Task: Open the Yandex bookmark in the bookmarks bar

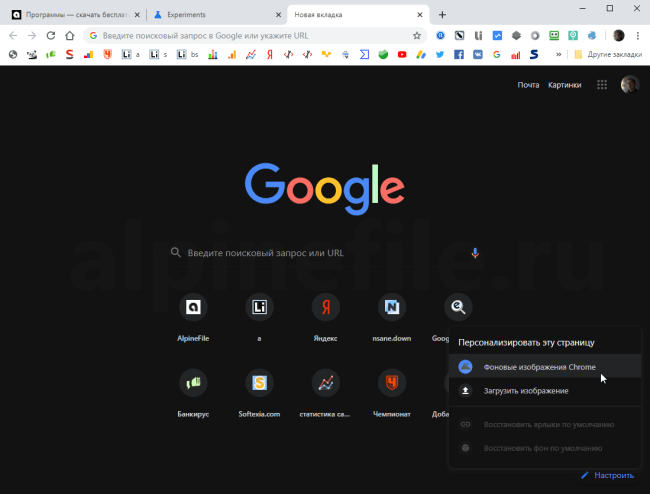Action: pos(270,54)
